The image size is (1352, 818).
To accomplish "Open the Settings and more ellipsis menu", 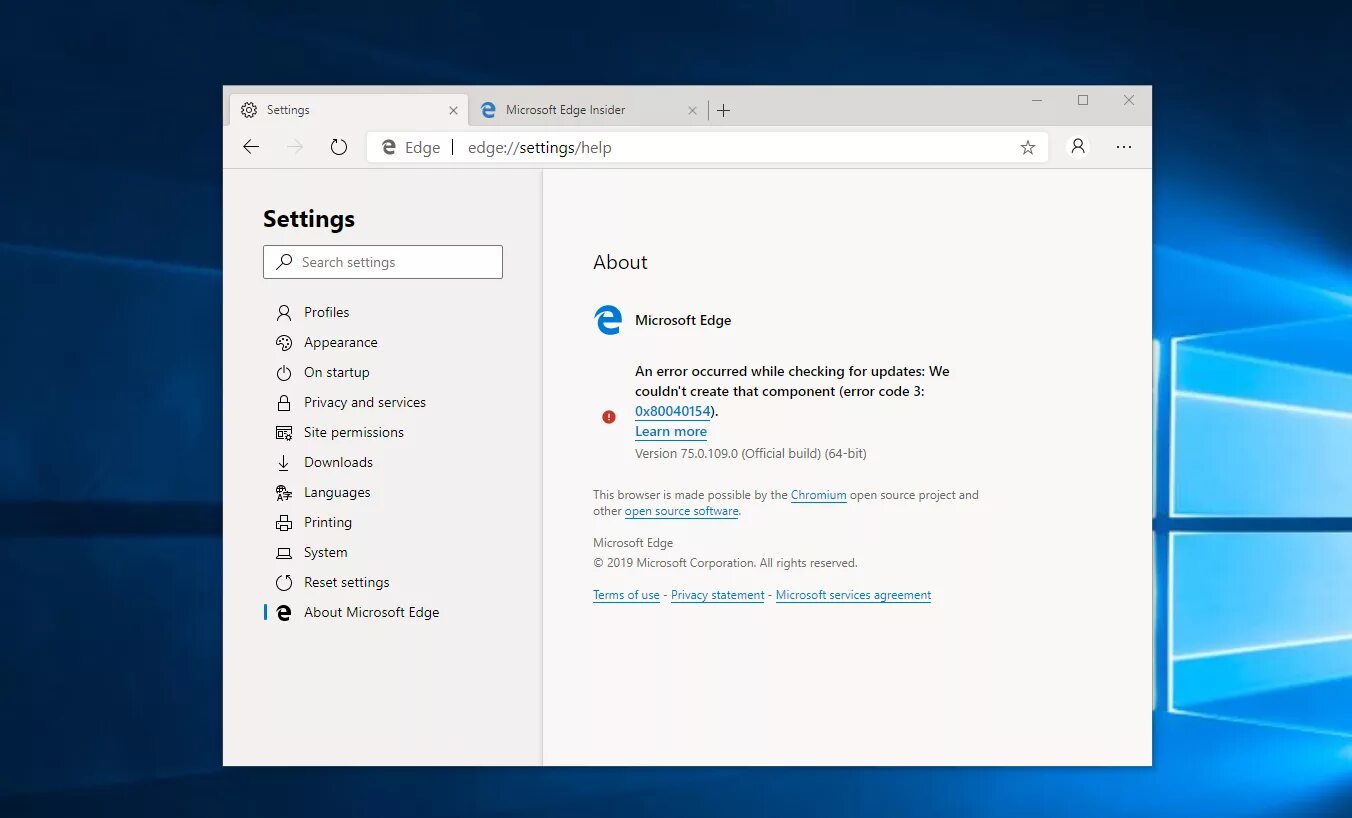I will (x=1124, y=147).
